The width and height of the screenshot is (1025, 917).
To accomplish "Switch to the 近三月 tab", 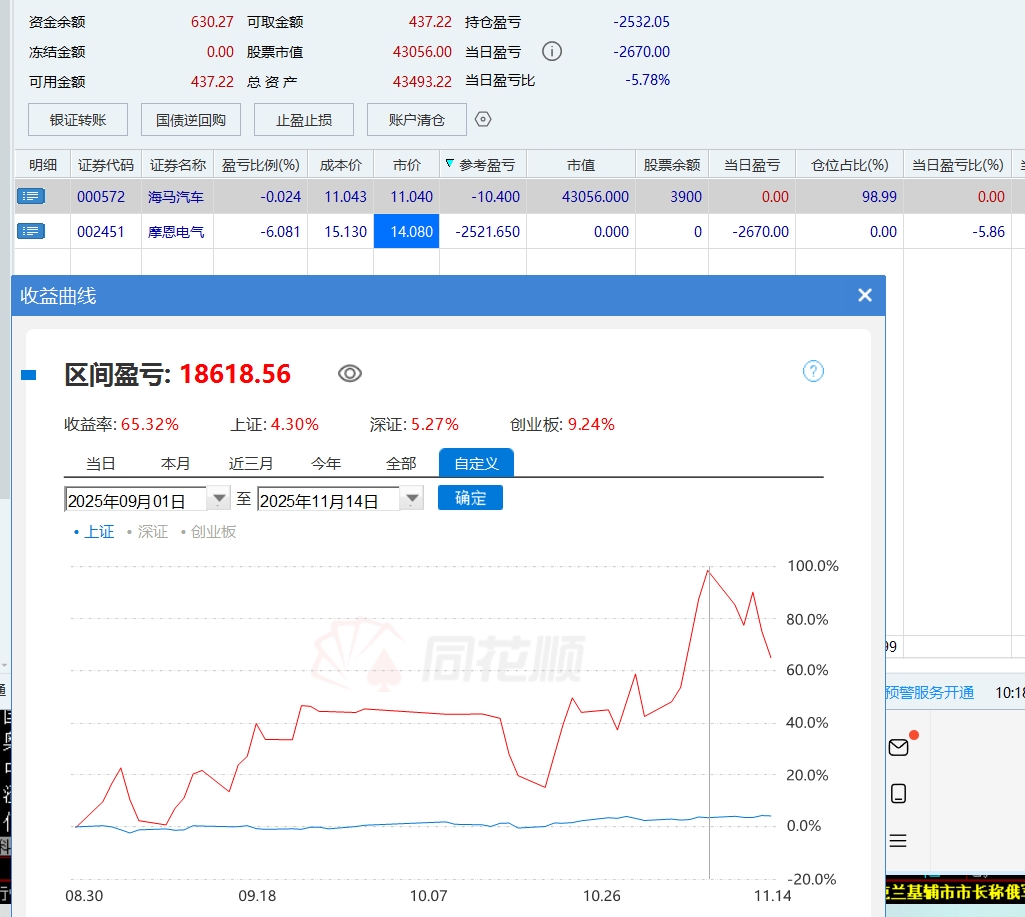I will tap(251, 463).
